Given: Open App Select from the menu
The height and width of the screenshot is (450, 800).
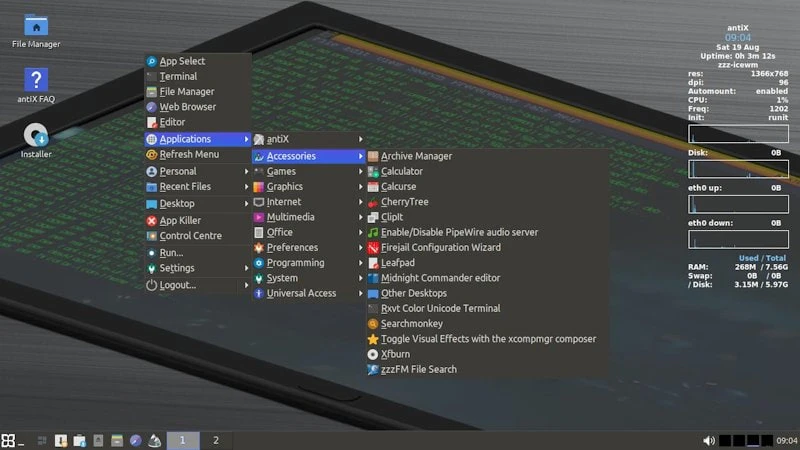Looking at the screenshot, I should click(x=198, y=61).
